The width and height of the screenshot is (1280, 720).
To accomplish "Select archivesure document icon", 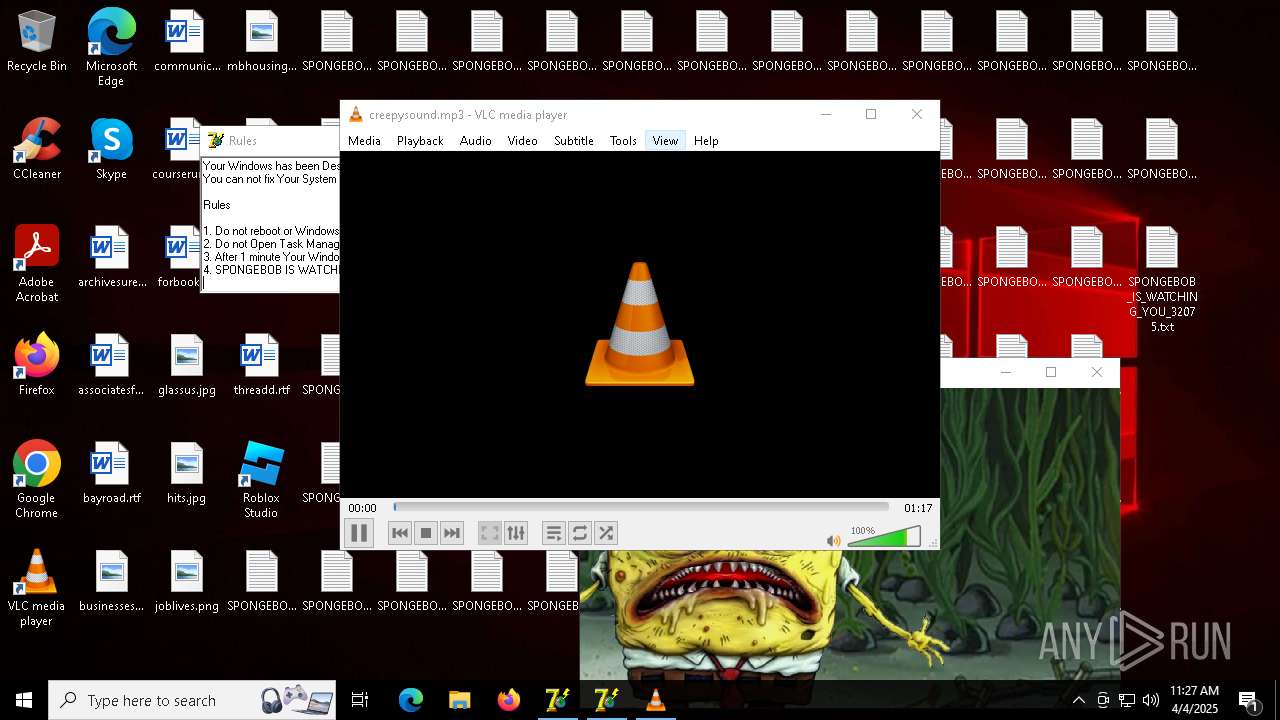I will pos(112,258).
